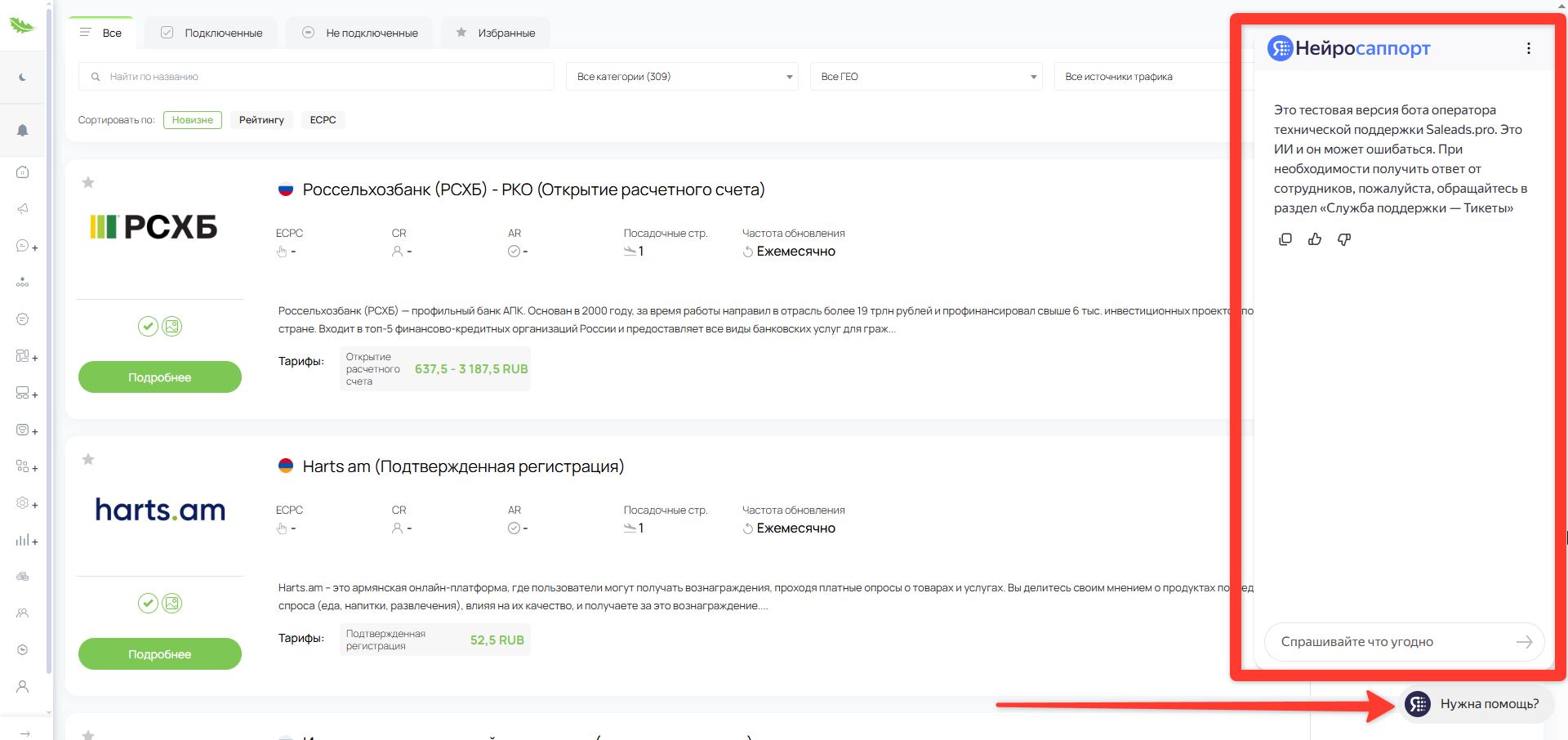This screenshot has width=1568, height=740.
Task: Click Подробнее for the Harts am offer
Action: [160, 654]
